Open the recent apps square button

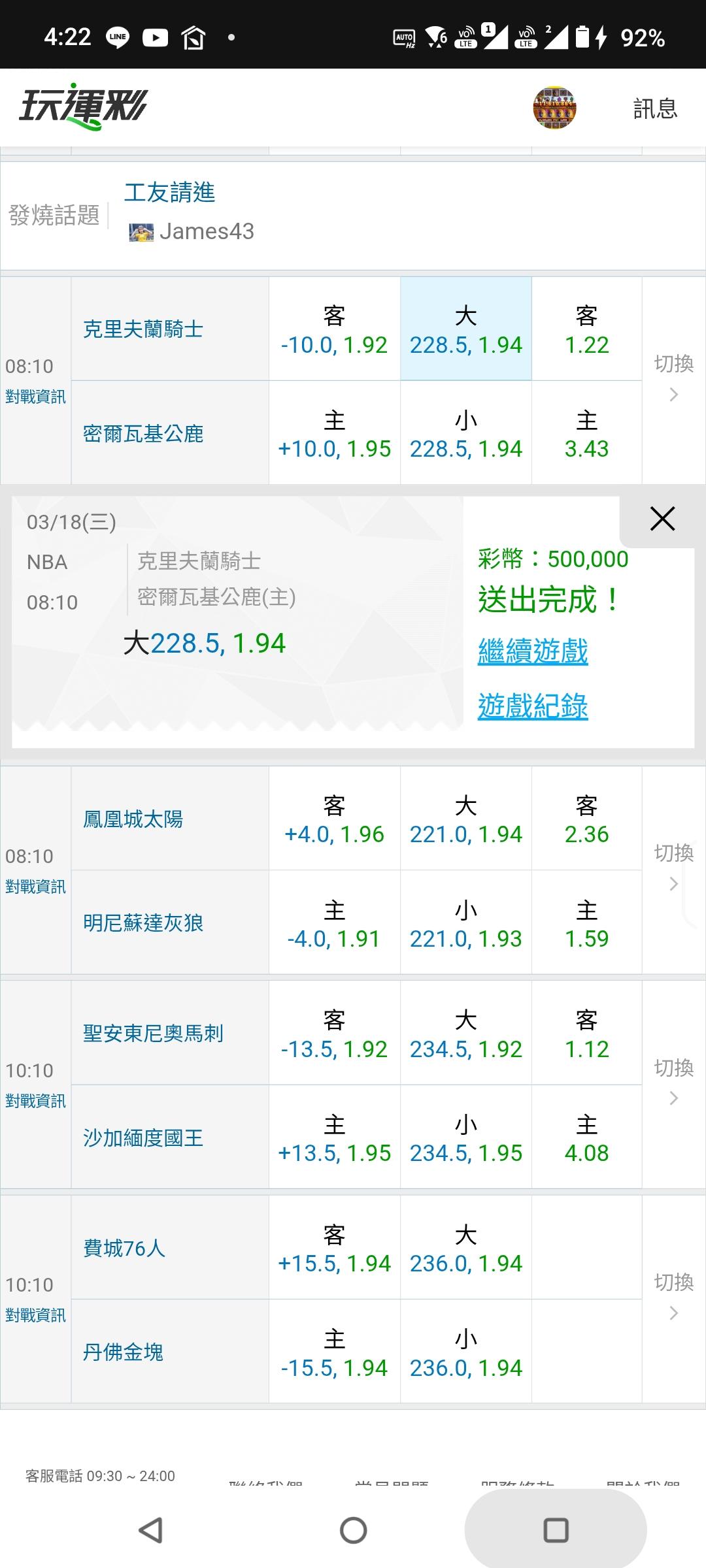(x=556, y=1530)
